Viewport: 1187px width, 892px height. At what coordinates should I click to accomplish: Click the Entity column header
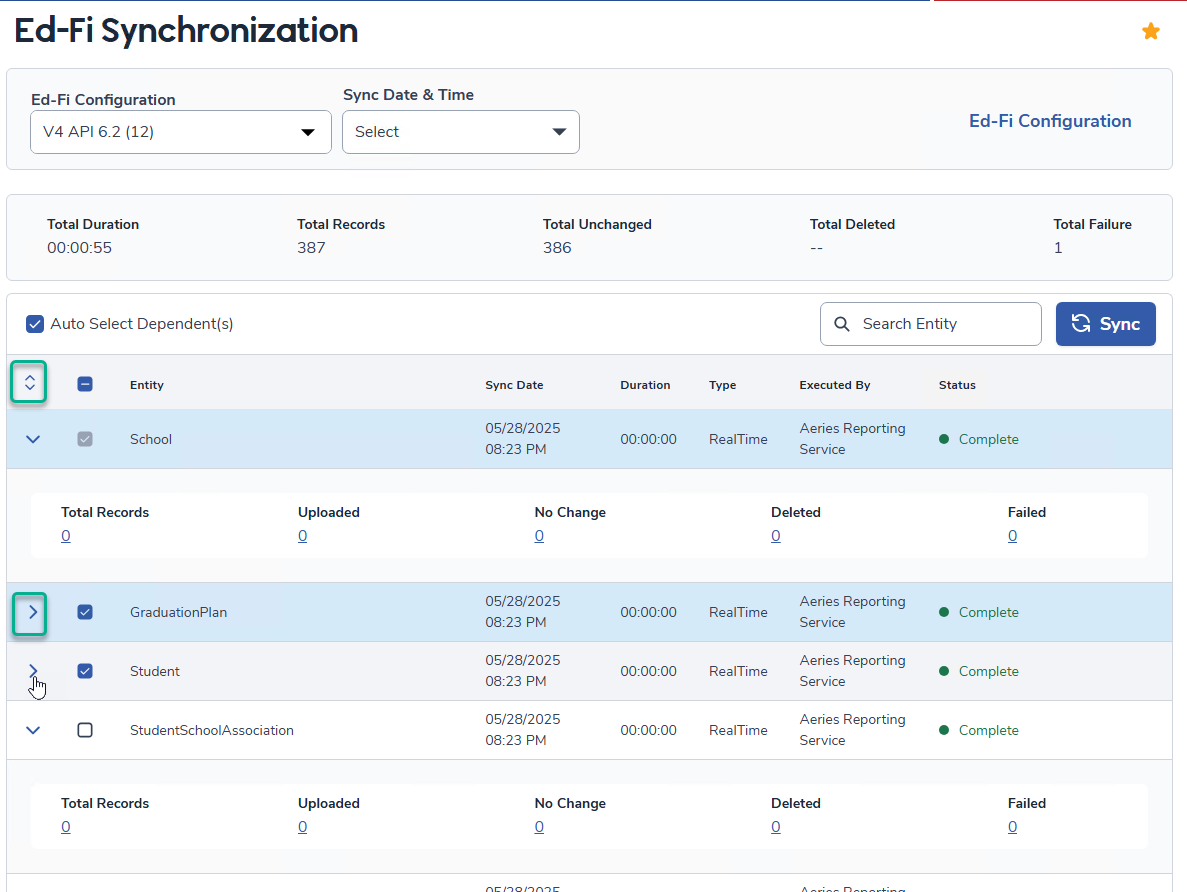pyautogui.click(x=147, y=385)
